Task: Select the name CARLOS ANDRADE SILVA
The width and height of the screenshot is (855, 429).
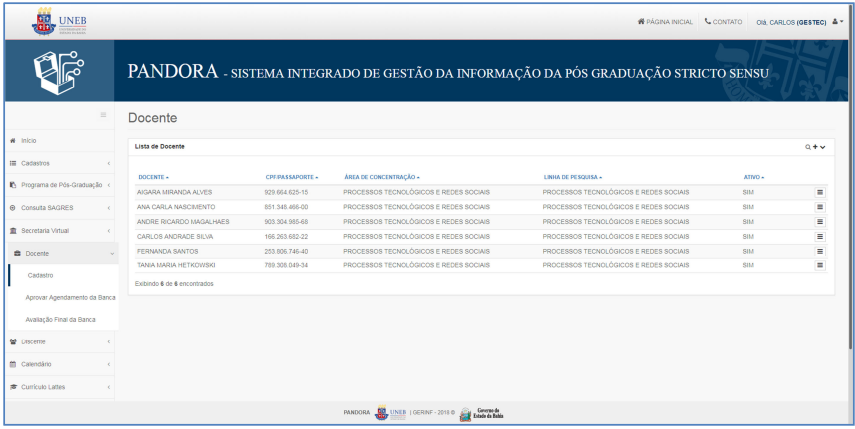Action: [x=175, y=237]
